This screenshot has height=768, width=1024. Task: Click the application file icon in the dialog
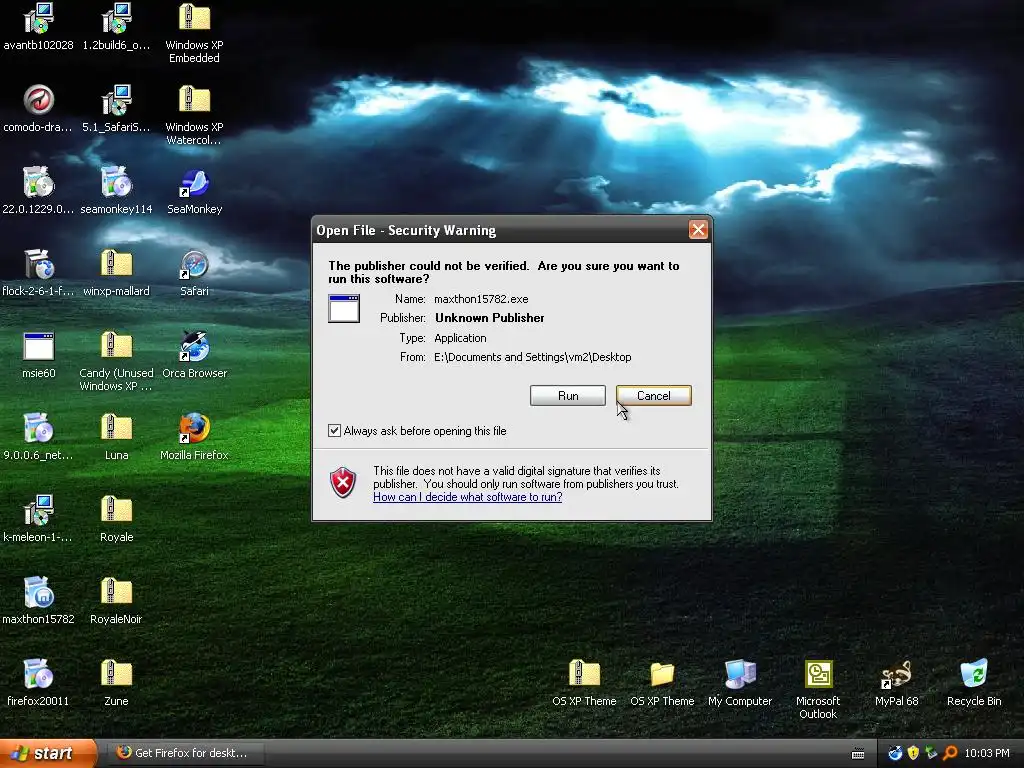[344, 308]
